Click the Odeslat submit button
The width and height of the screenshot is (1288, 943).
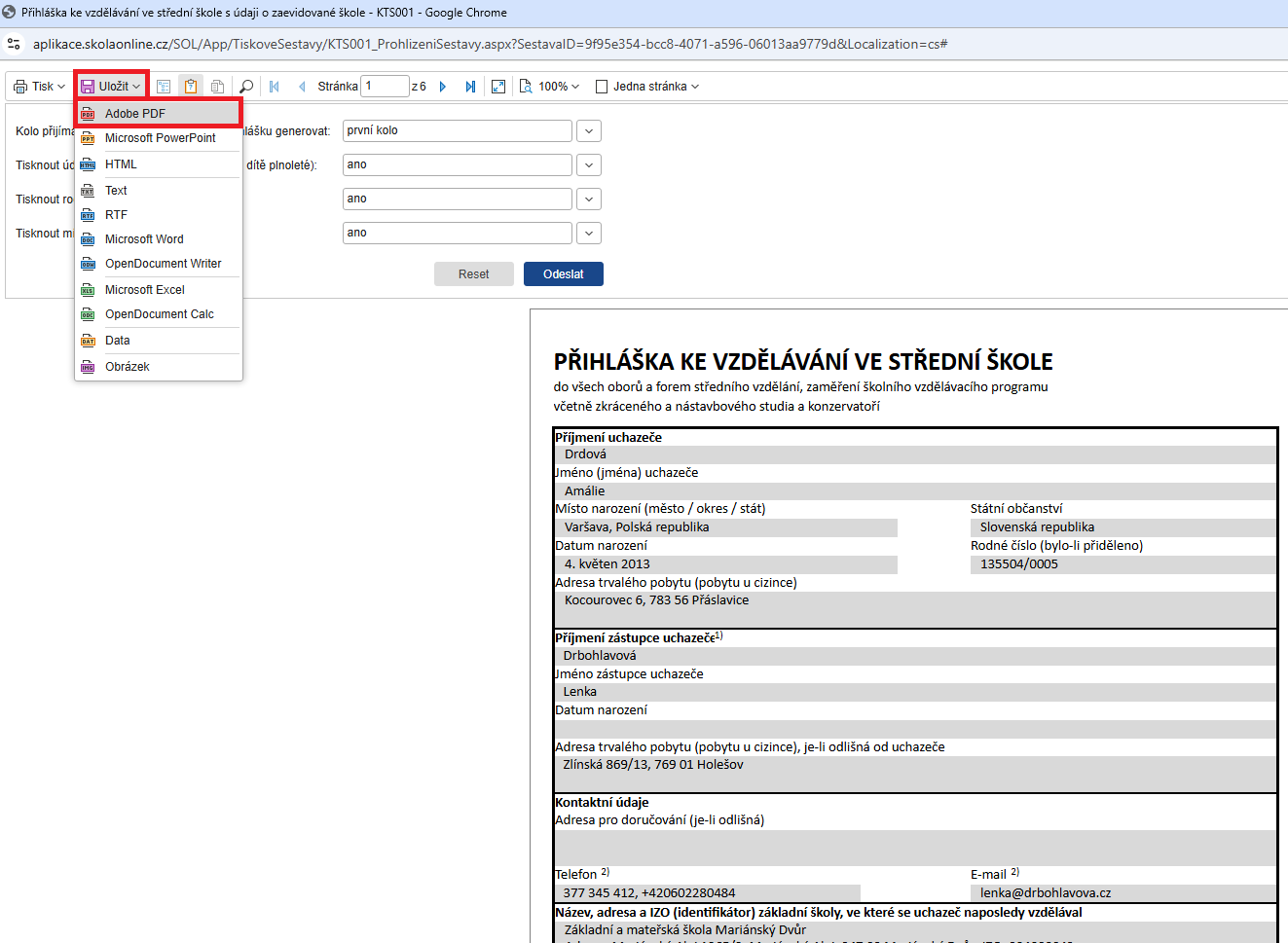click(564, 274)
